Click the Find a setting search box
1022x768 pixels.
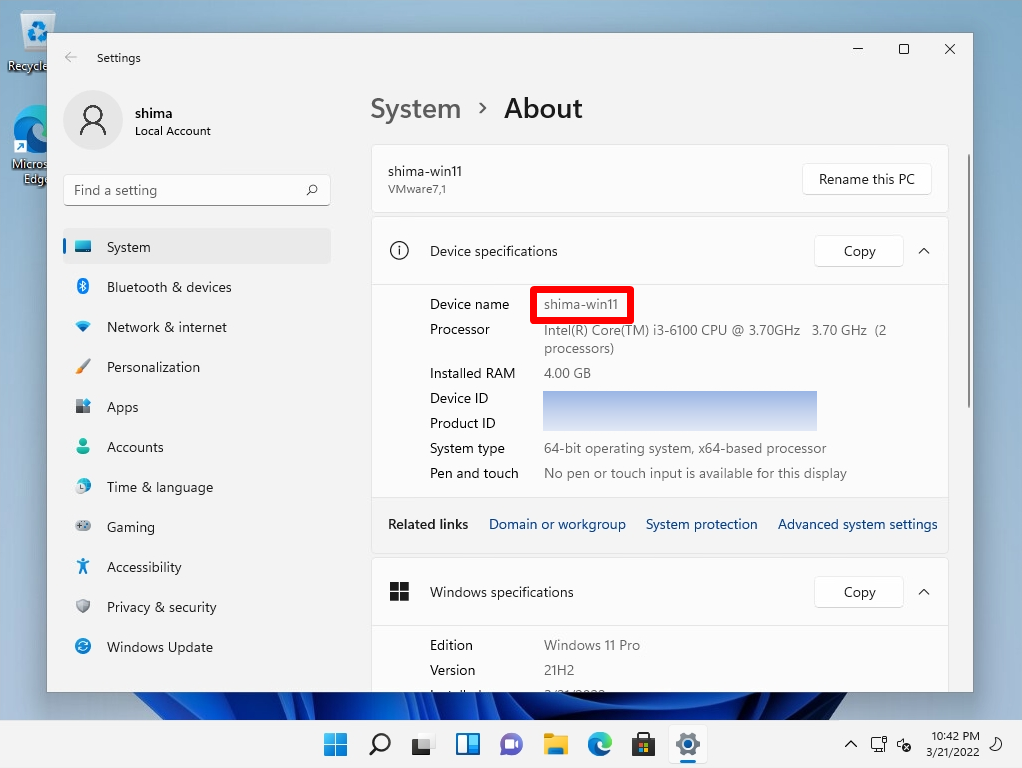pos(196,190)
